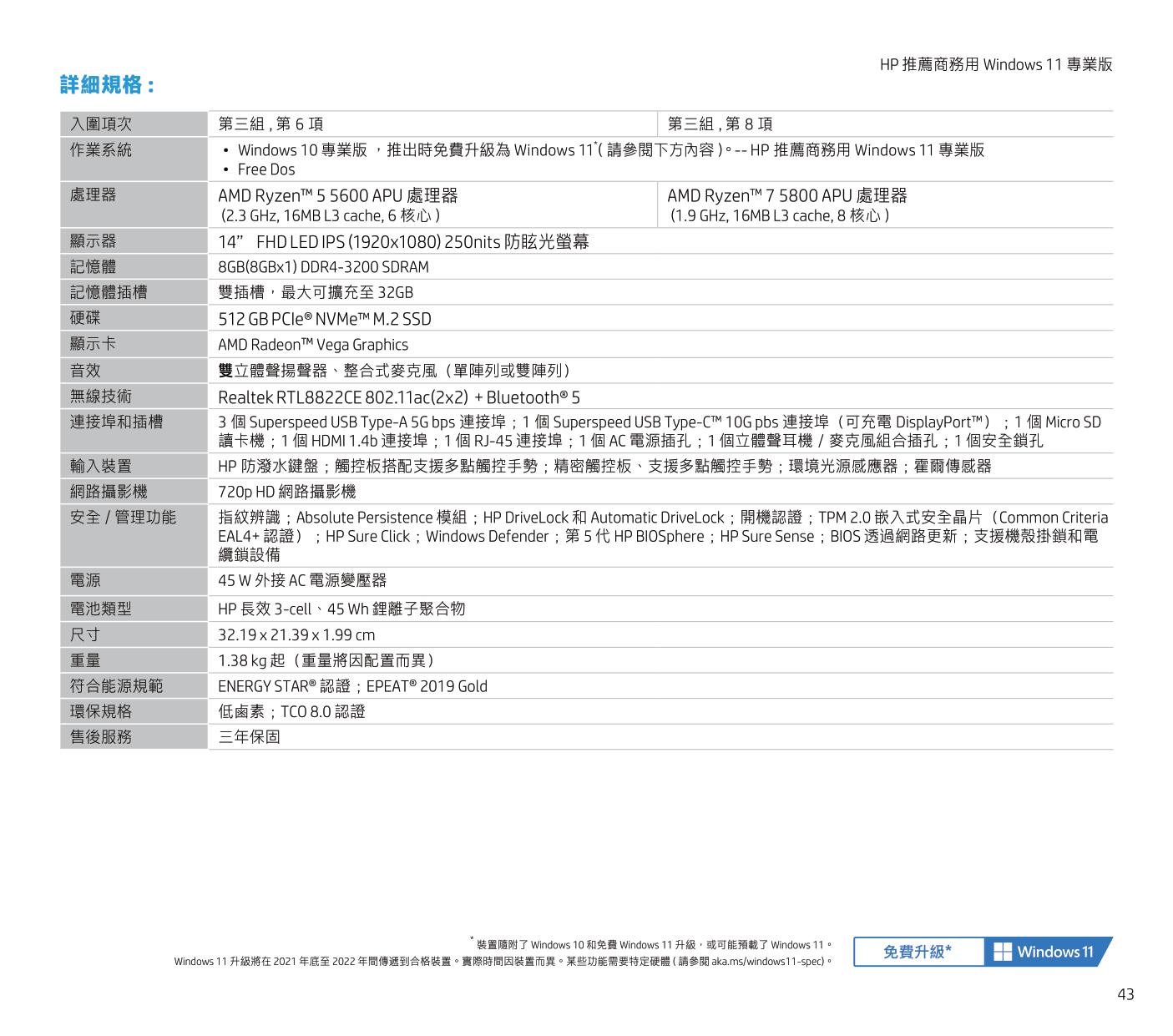This screenshot has height=1036, width=1173.
Task: Select Realtek RTL8822CE 802.11ac value
Action: [x=399, y=397]
